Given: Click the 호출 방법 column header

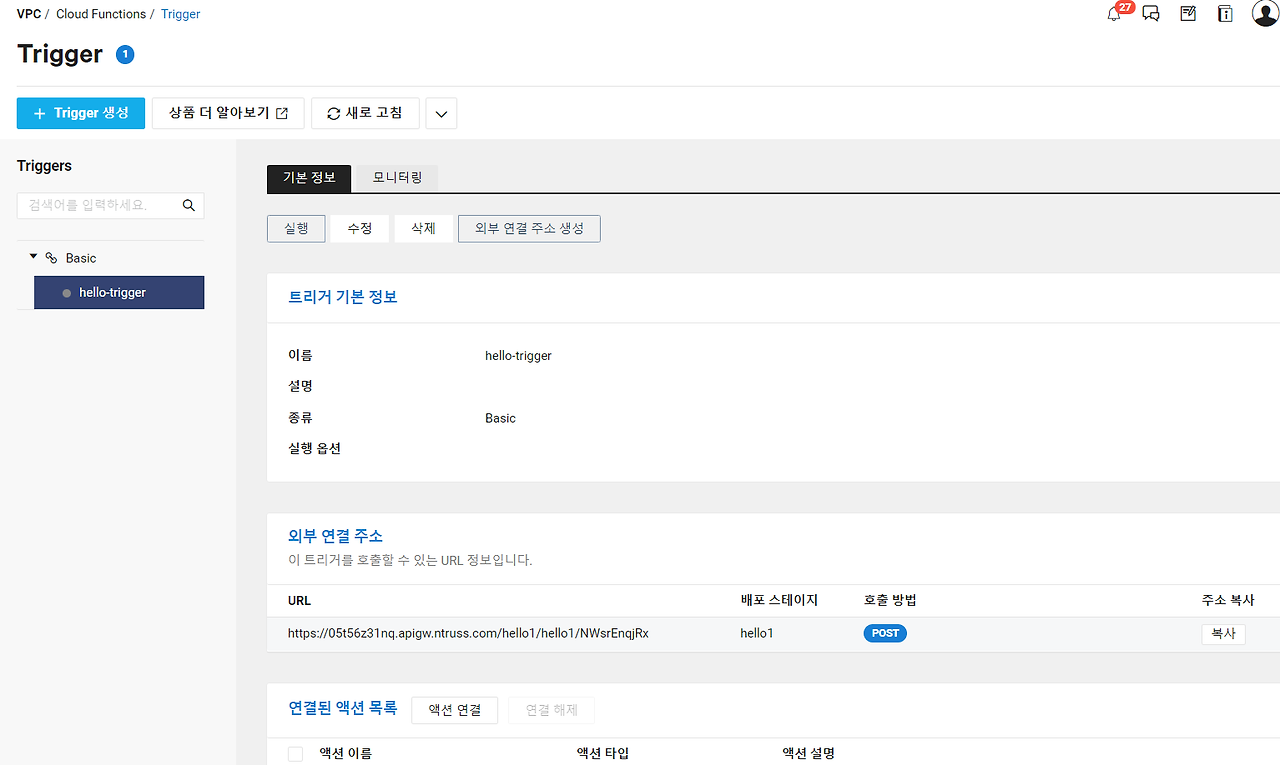Looking at the screenshot, I should (x=890, y=600).
